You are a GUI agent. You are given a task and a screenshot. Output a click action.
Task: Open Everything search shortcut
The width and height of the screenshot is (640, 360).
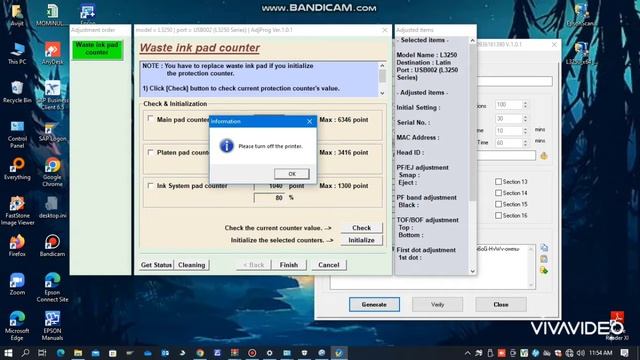[x=17, y=169]
